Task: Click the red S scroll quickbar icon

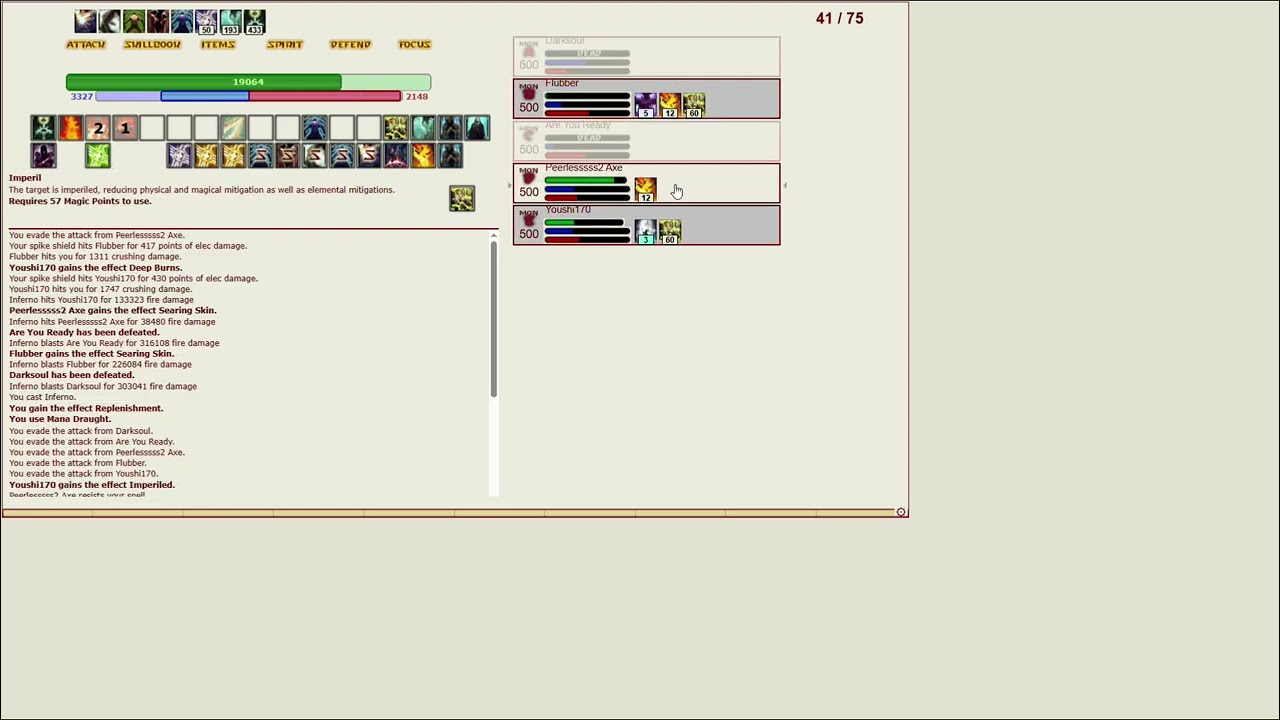Action: pyautogui.click(x=287, y=155)
